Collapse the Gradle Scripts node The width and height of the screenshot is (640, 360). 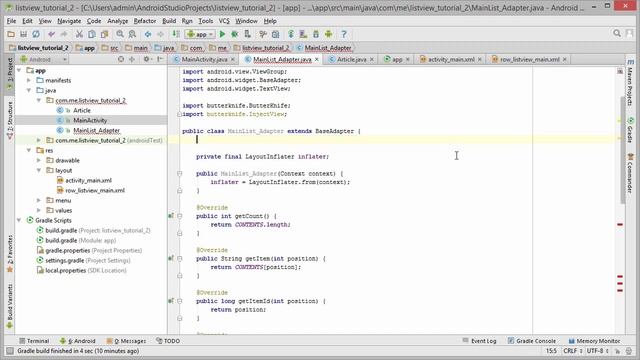click(19, 220)
